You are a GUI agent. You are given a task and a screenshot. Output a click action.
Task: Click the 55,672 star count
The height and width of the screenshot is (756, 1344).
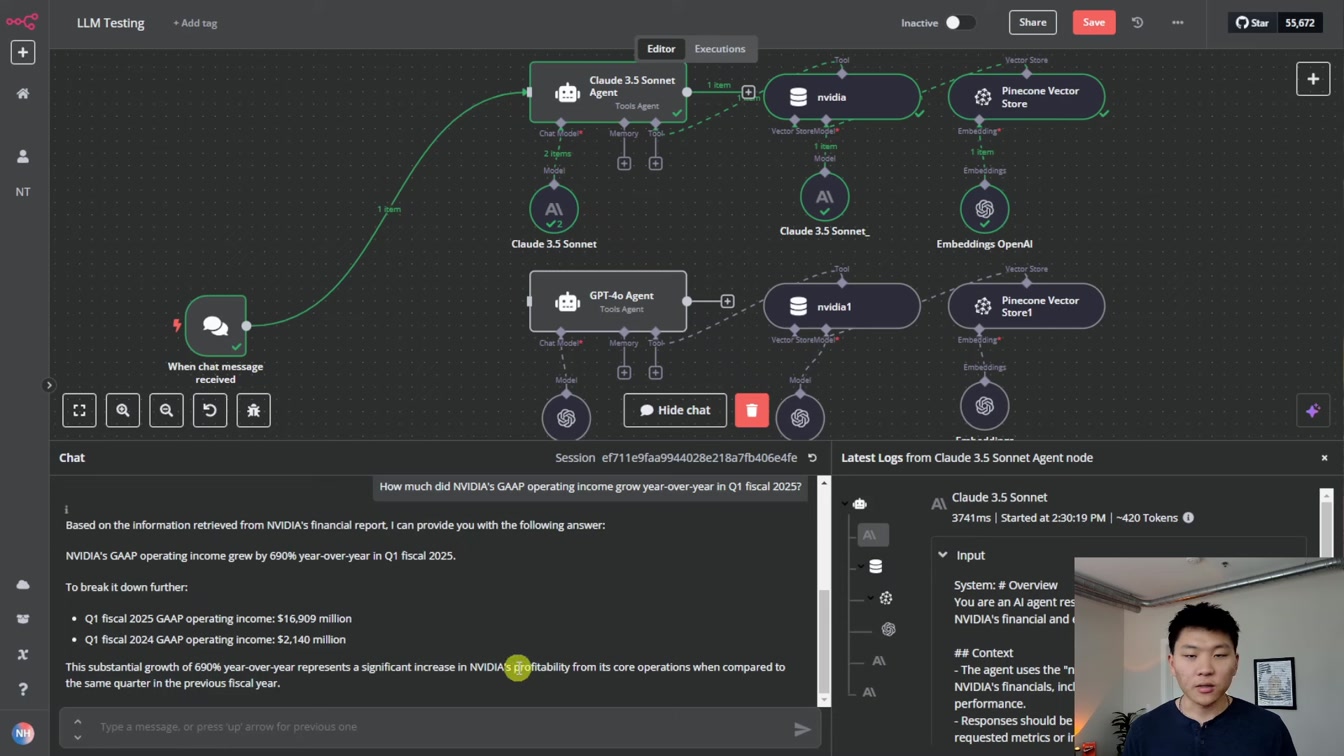point(1300,22)
